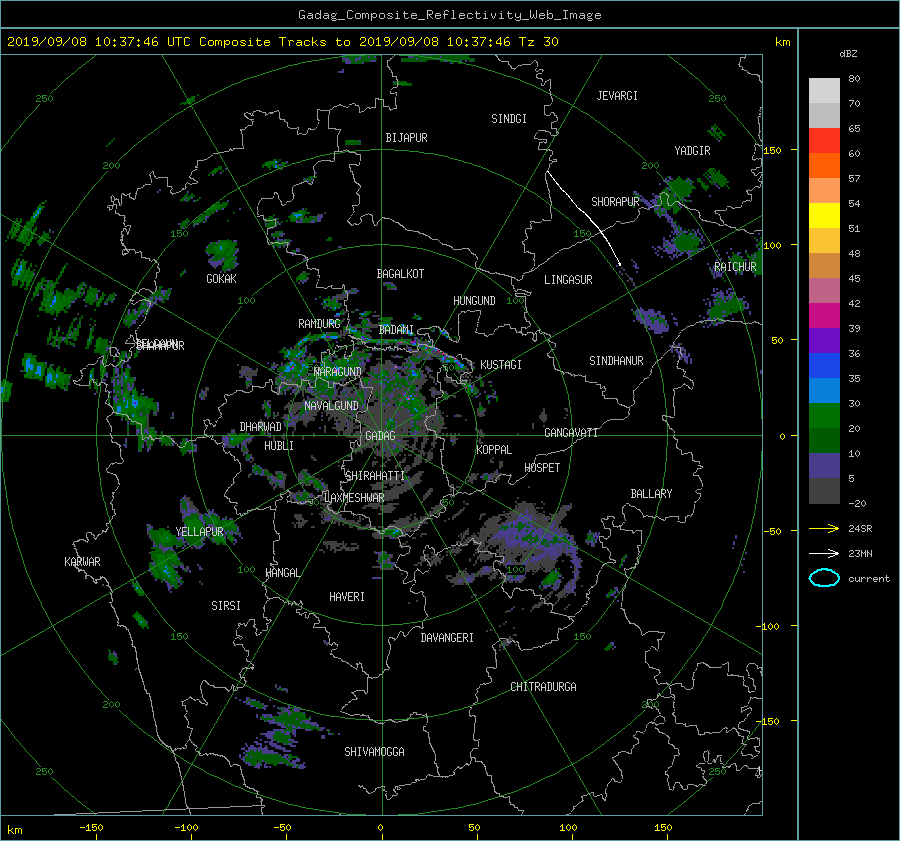
Task: Select the yellow 51 dBZ color swatch
Action: tap(824, 216)
